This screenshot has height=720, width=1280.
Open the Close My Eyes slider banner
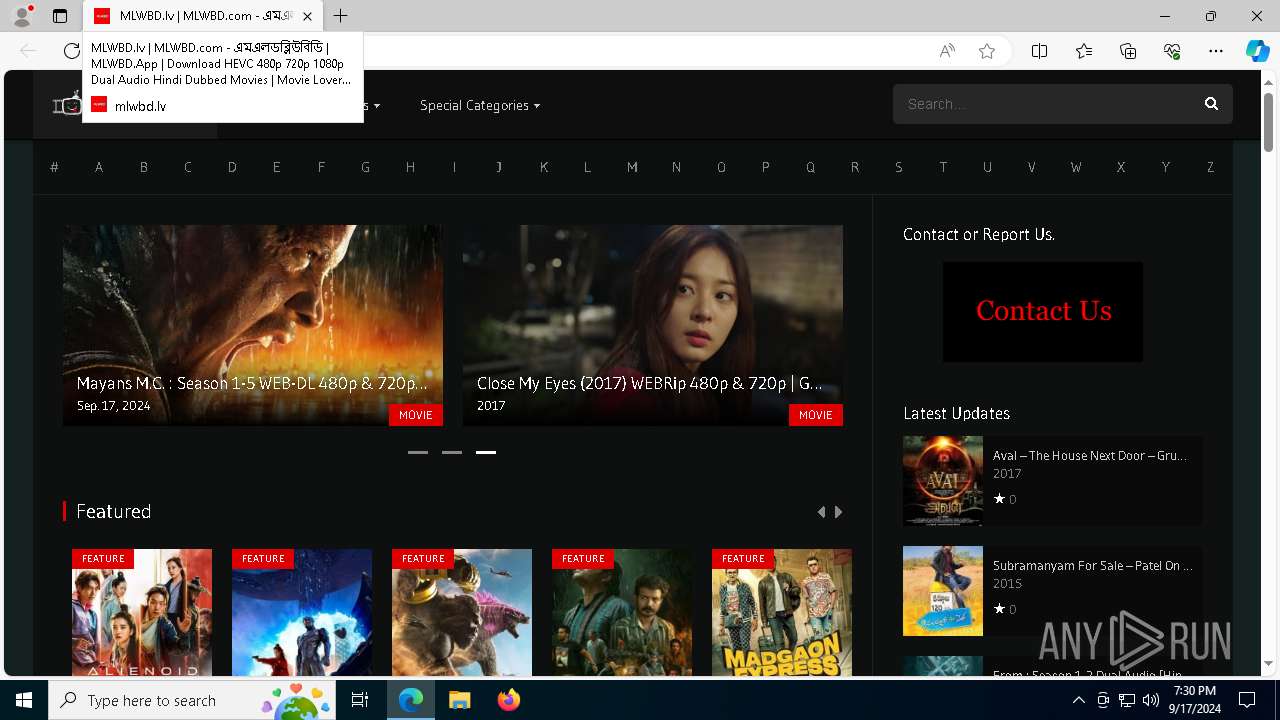pos(653,325)
